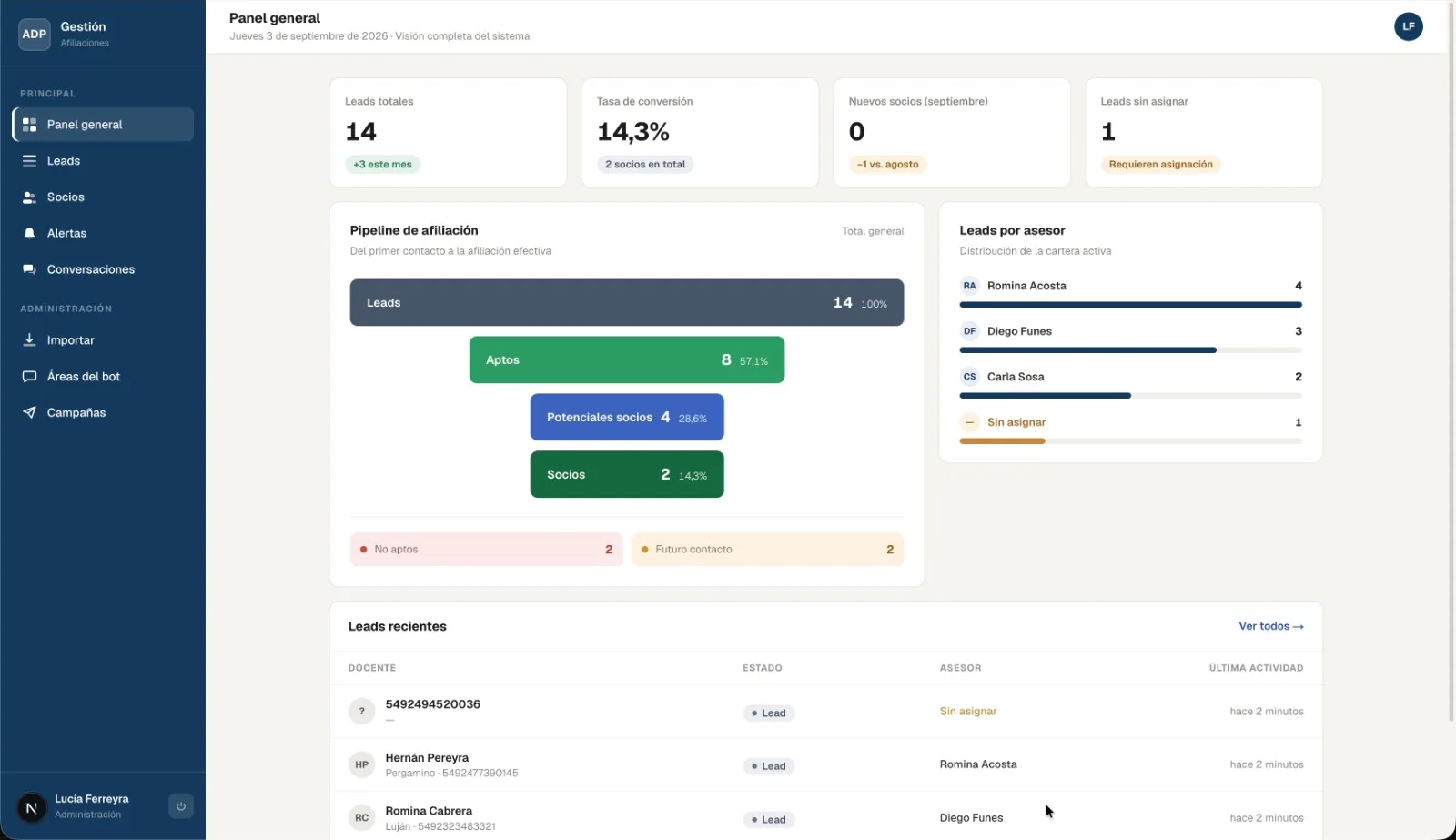
Task: Click the Total general label
Action: pos(873,231)
